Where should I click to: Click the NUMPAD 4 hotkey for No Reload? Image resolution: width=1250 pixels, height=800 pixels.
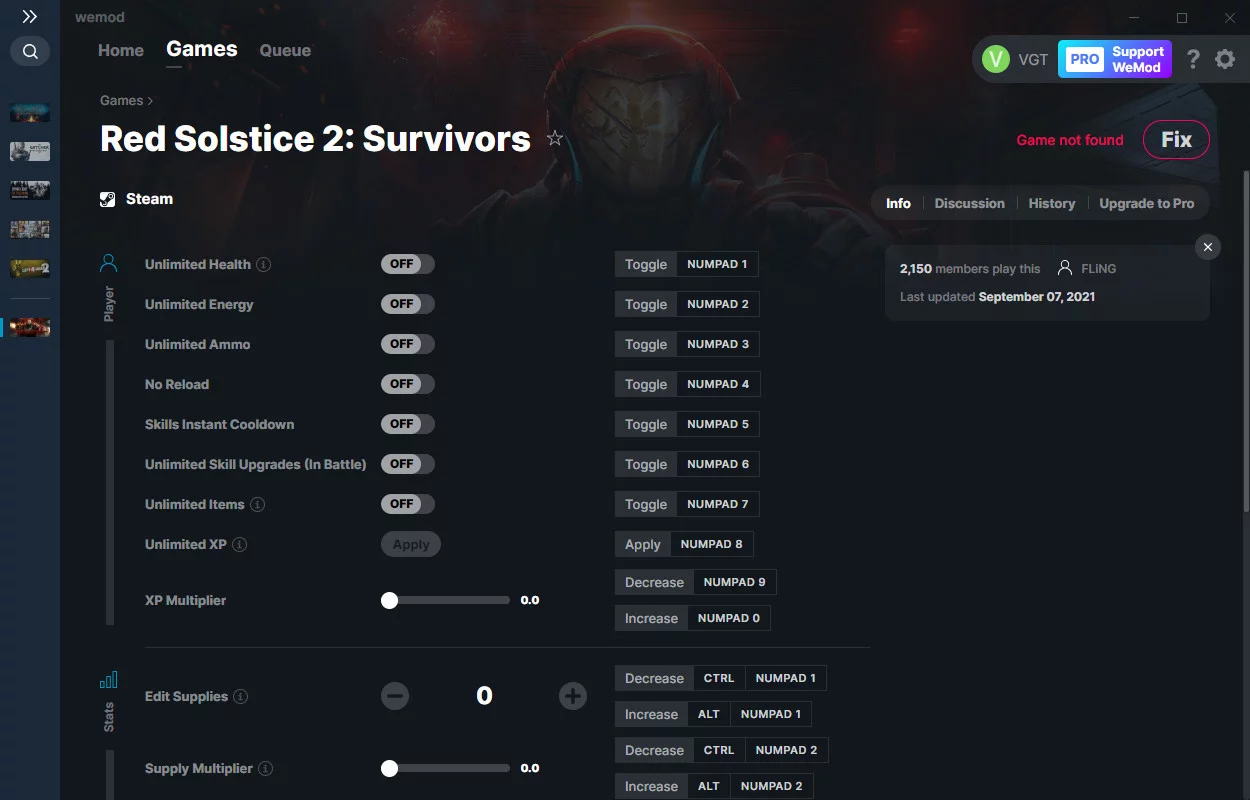[x=717, y=384]
